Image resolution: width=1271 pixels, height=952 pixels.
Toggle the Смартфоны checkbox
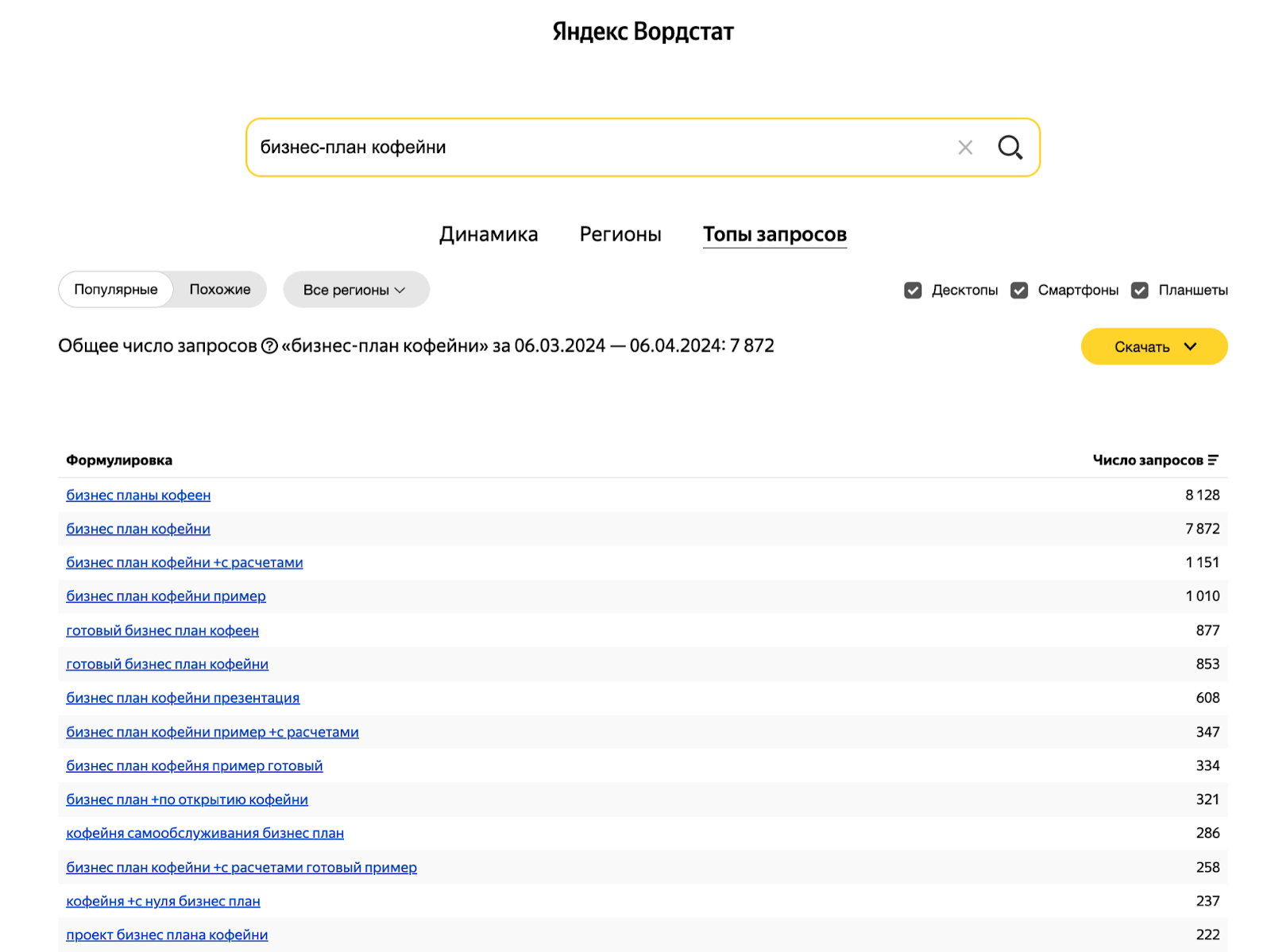(1019, 291)
